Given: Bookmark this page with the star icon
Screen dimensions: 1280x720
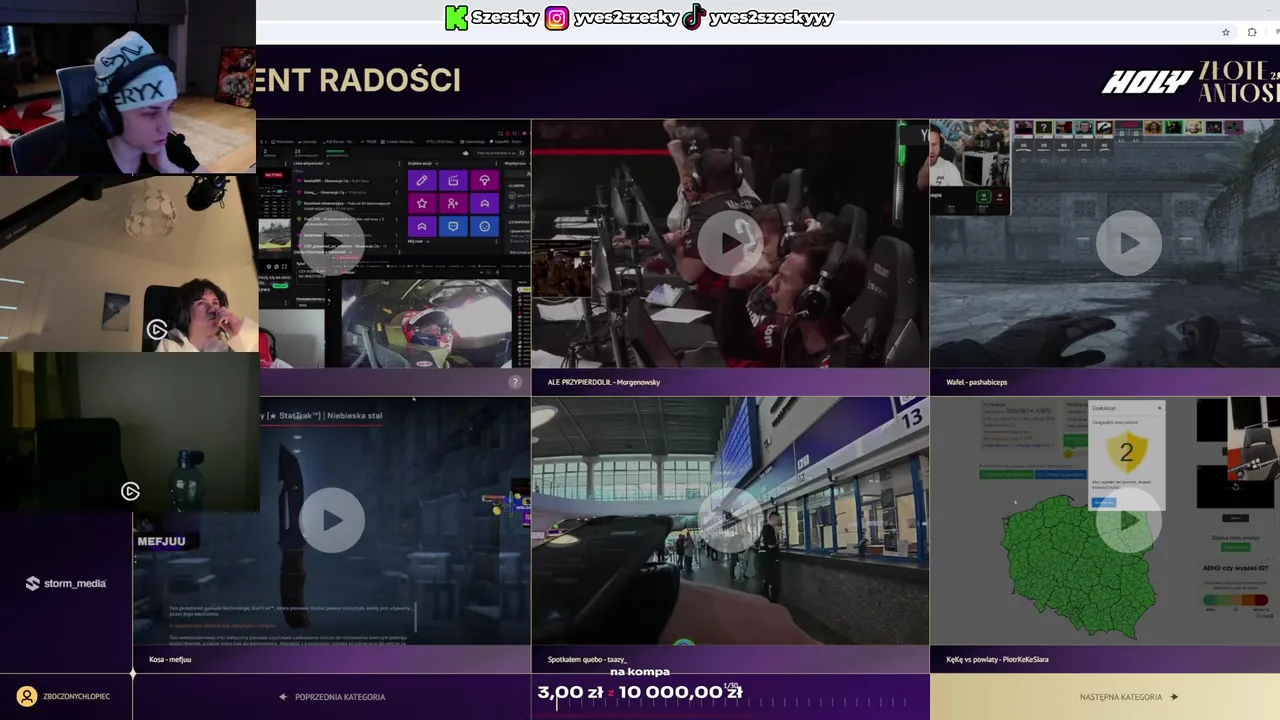Looking at the screenshot, I should [x=1226, y=32].
